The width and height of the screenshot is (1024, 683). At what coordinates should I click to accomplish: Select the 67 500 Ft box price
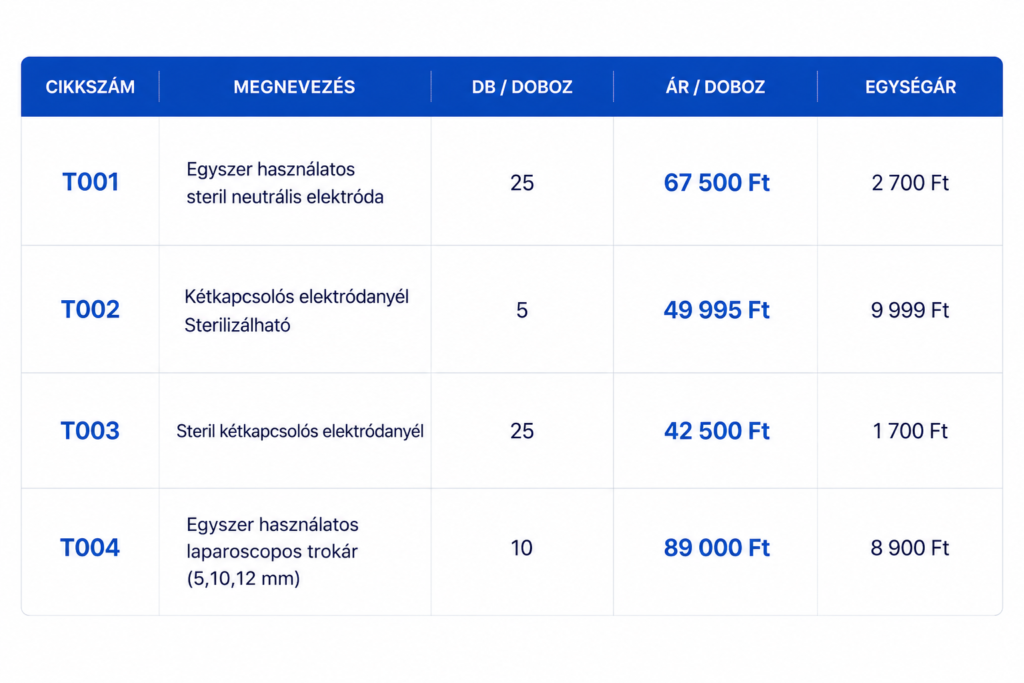pos(716,183)
